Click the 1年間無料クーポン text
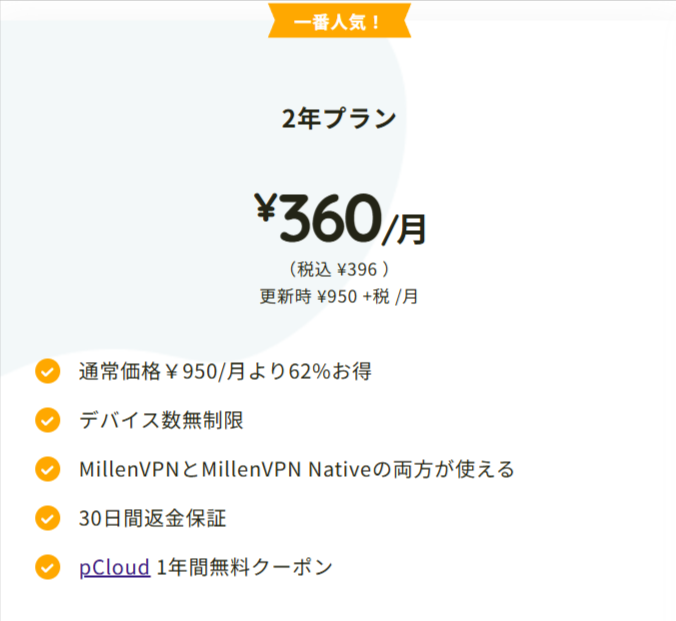Viewport: 676px width, 621px height. point(244,568)
